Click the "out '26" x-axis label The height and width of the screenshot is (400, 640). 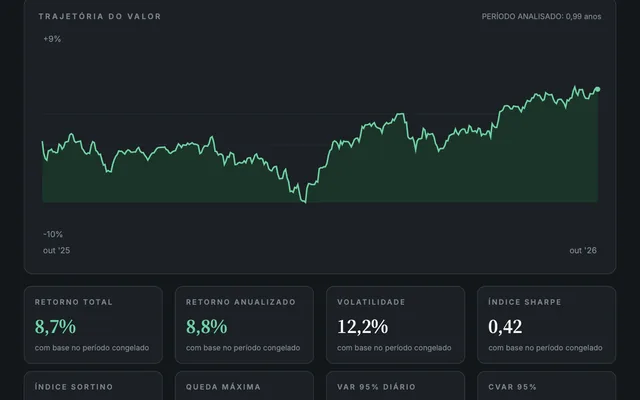click(583, 251)
